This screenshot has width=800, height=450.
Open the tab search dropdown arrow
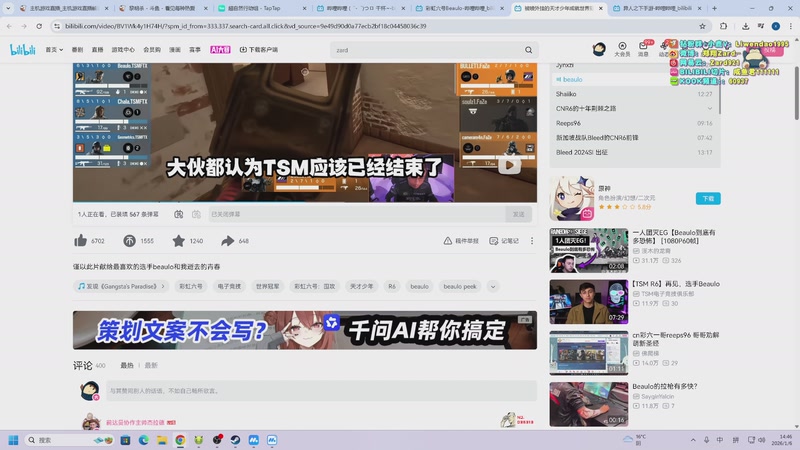[x=8, y=8]
